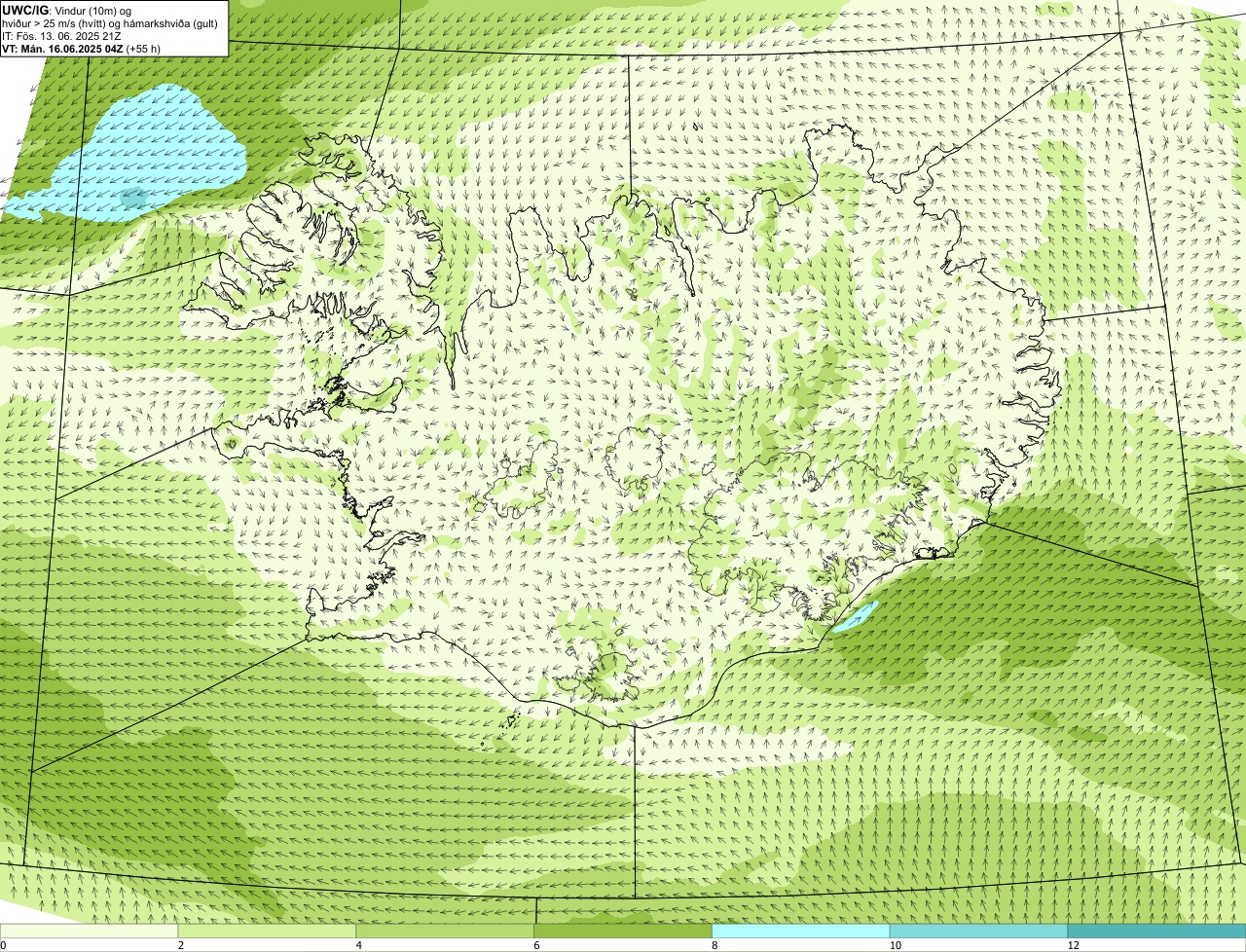Click the 6–8 m/s dark green swatch
Screen dimensions: 1246x952
click(623, 931)
